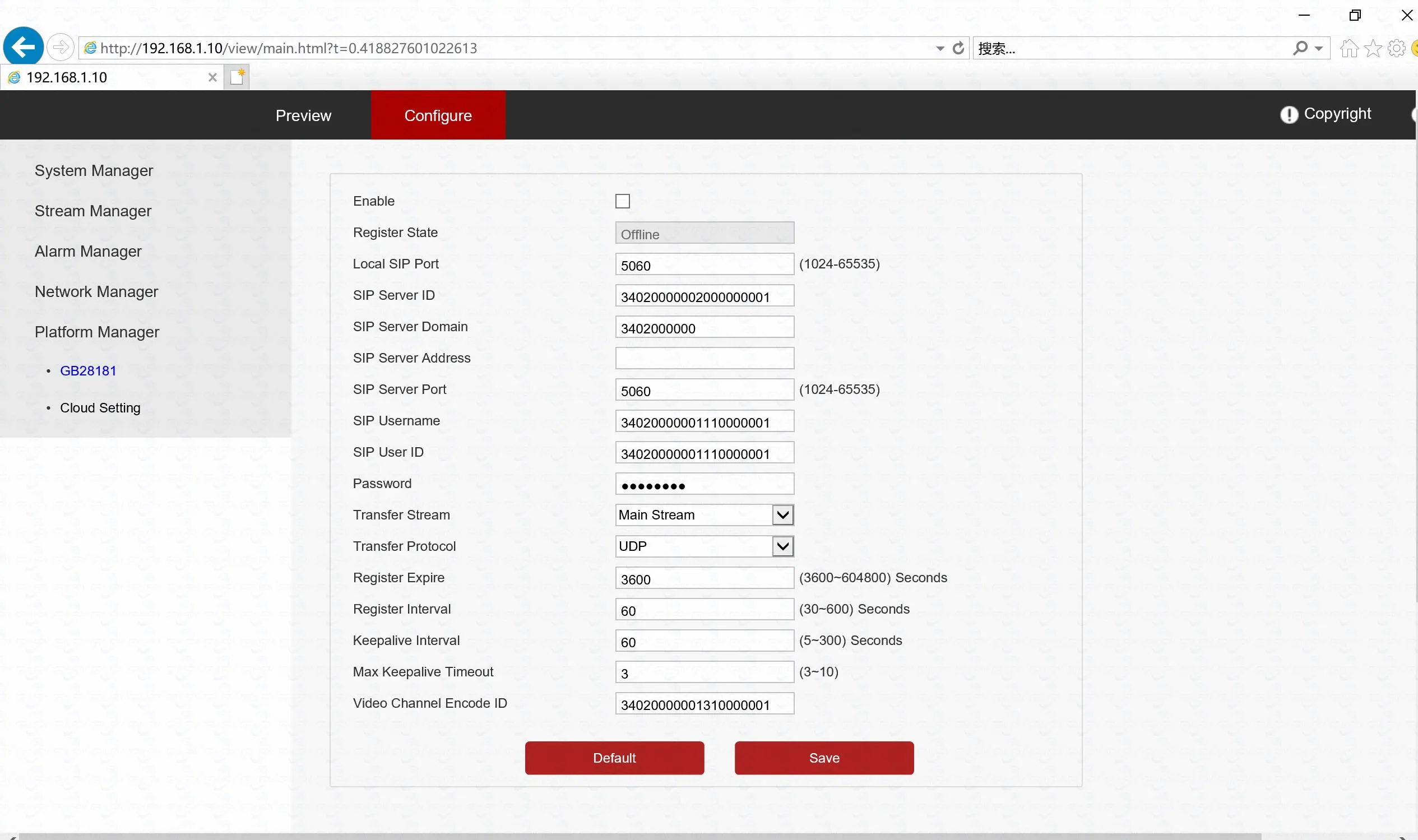Click the Register State Offline field

click(704, 232)
